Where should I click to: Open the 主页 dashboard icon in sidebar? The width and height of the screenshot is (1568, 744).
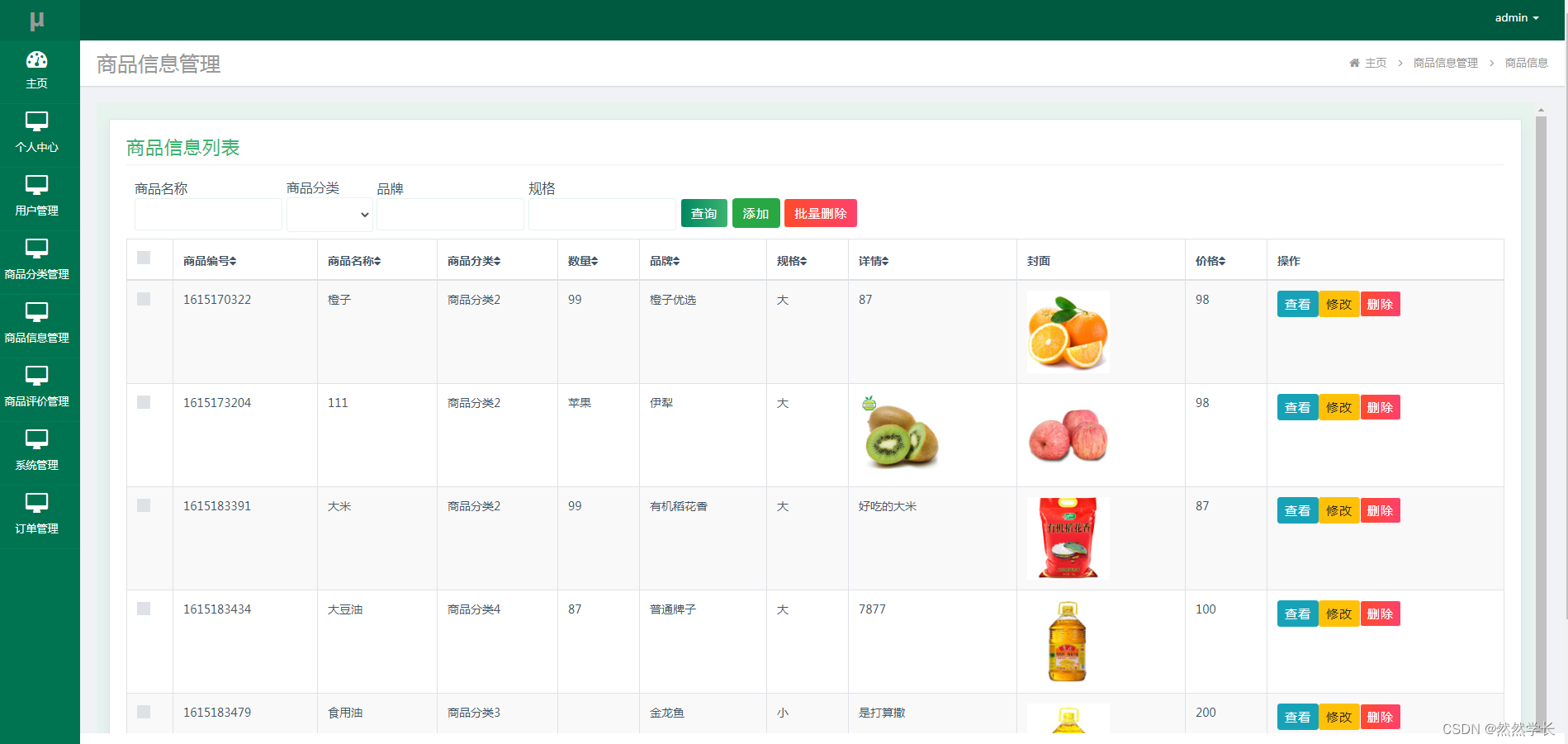click(x=37, y=59)
